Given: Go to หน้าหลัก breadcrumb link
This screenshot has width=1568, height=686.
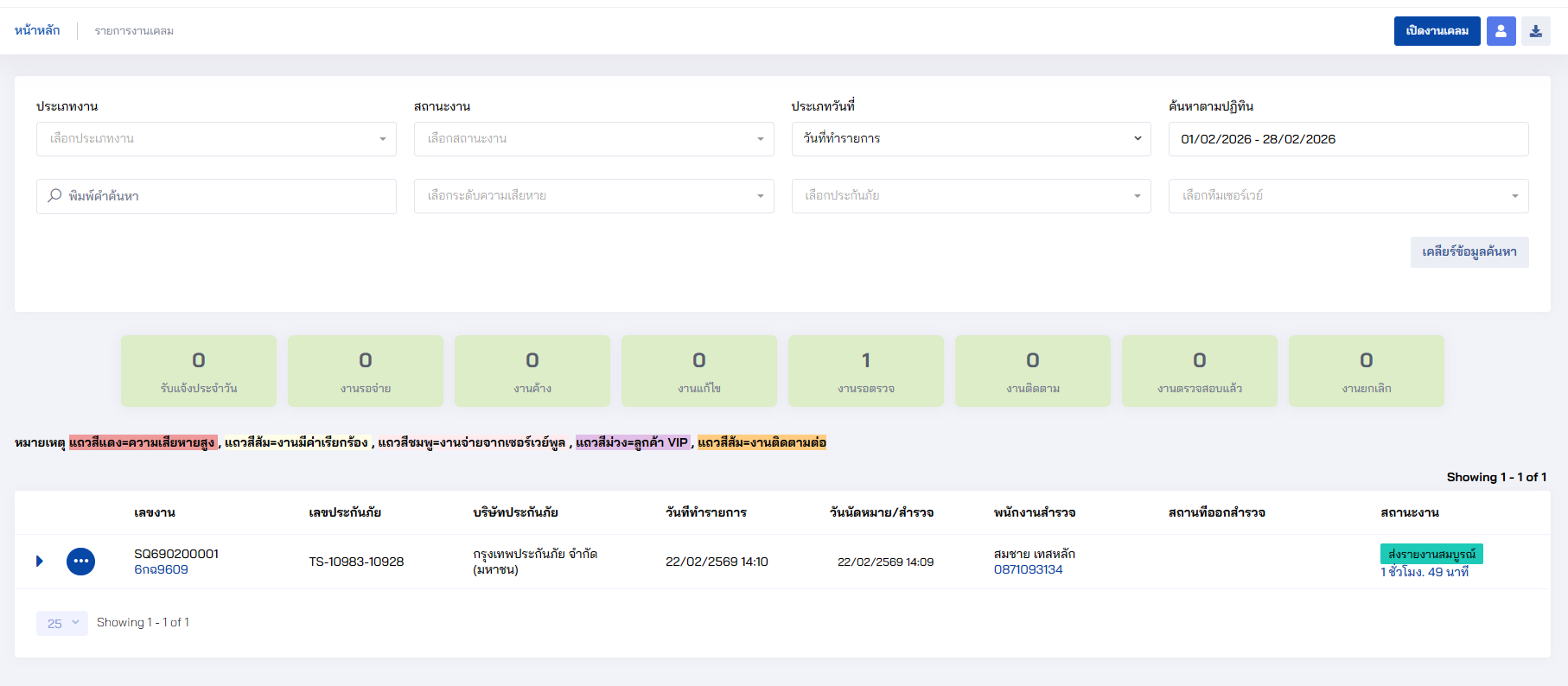Looking at the screenshot, I should click(x=37, y=30).
